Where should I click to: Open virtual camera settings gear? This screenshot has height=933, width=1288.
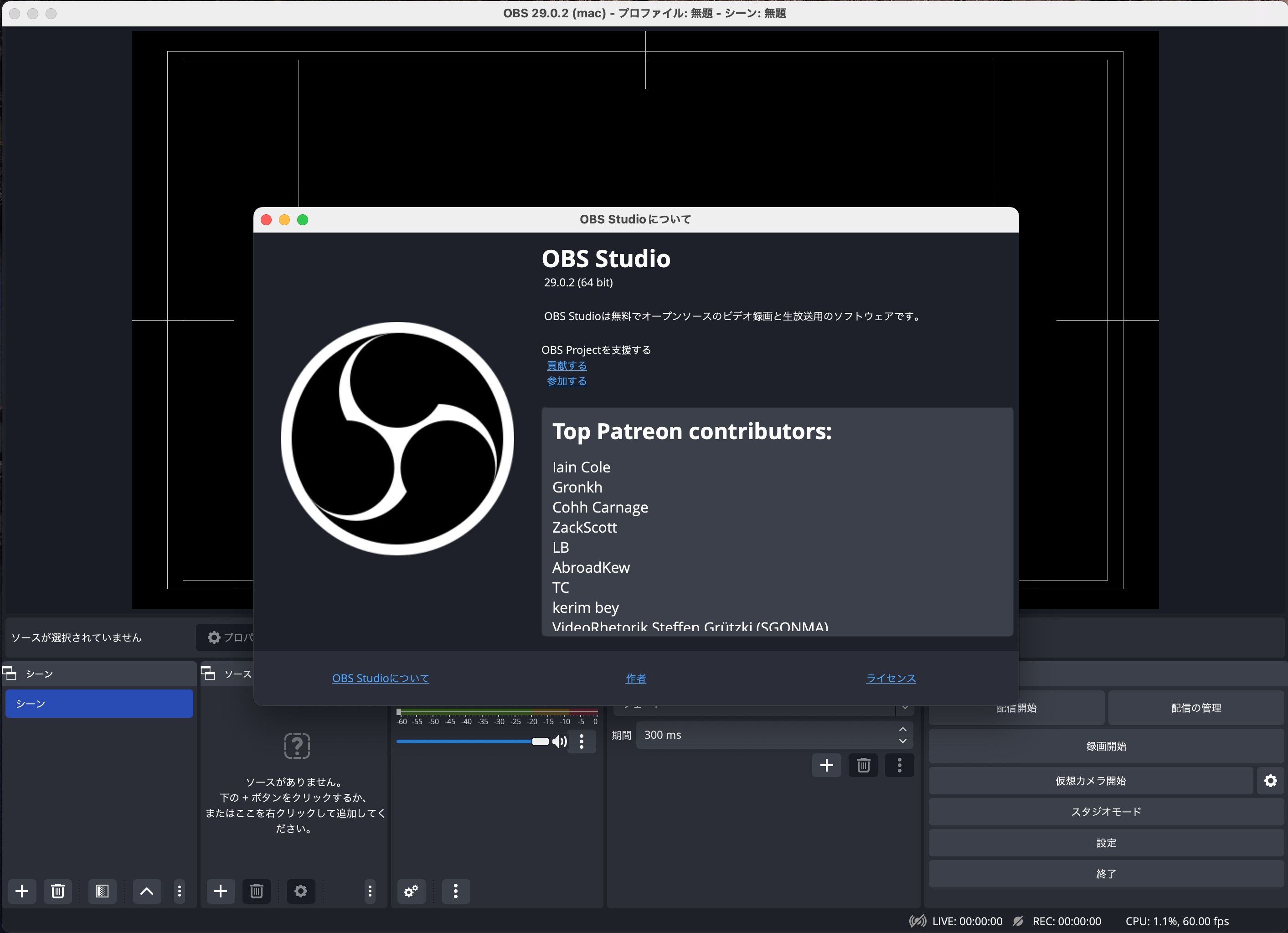click(x=1270, y=781)
